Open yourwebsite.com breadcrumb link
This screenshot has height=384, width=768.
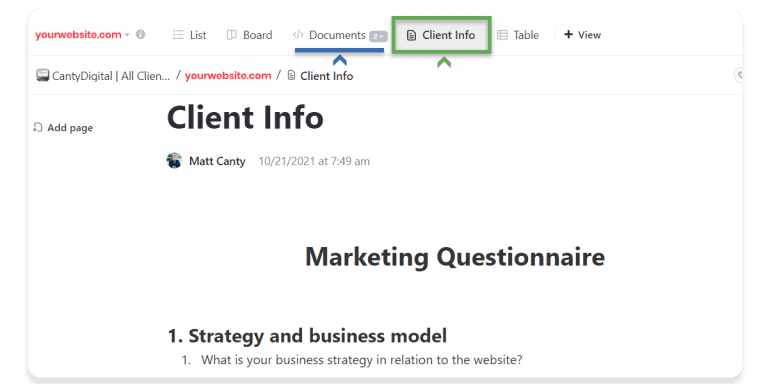228,76
